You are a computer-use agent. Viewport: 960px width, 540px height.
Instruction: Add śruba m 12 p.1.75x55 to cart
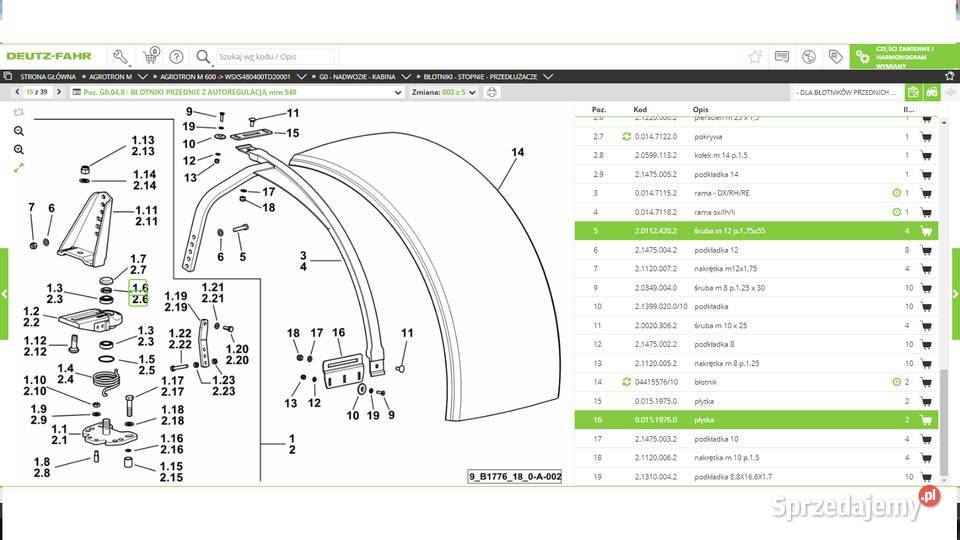coord(926,231)
